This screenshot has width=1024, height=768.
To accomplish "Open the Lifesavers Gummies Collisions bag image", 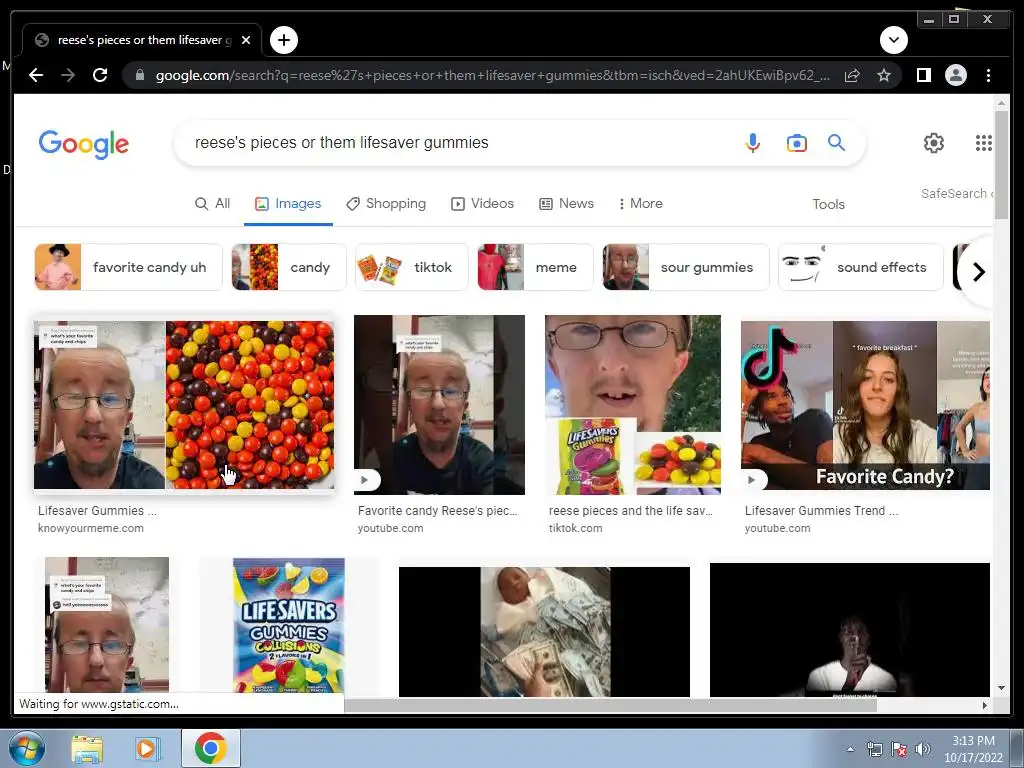I will pos(289,626).
